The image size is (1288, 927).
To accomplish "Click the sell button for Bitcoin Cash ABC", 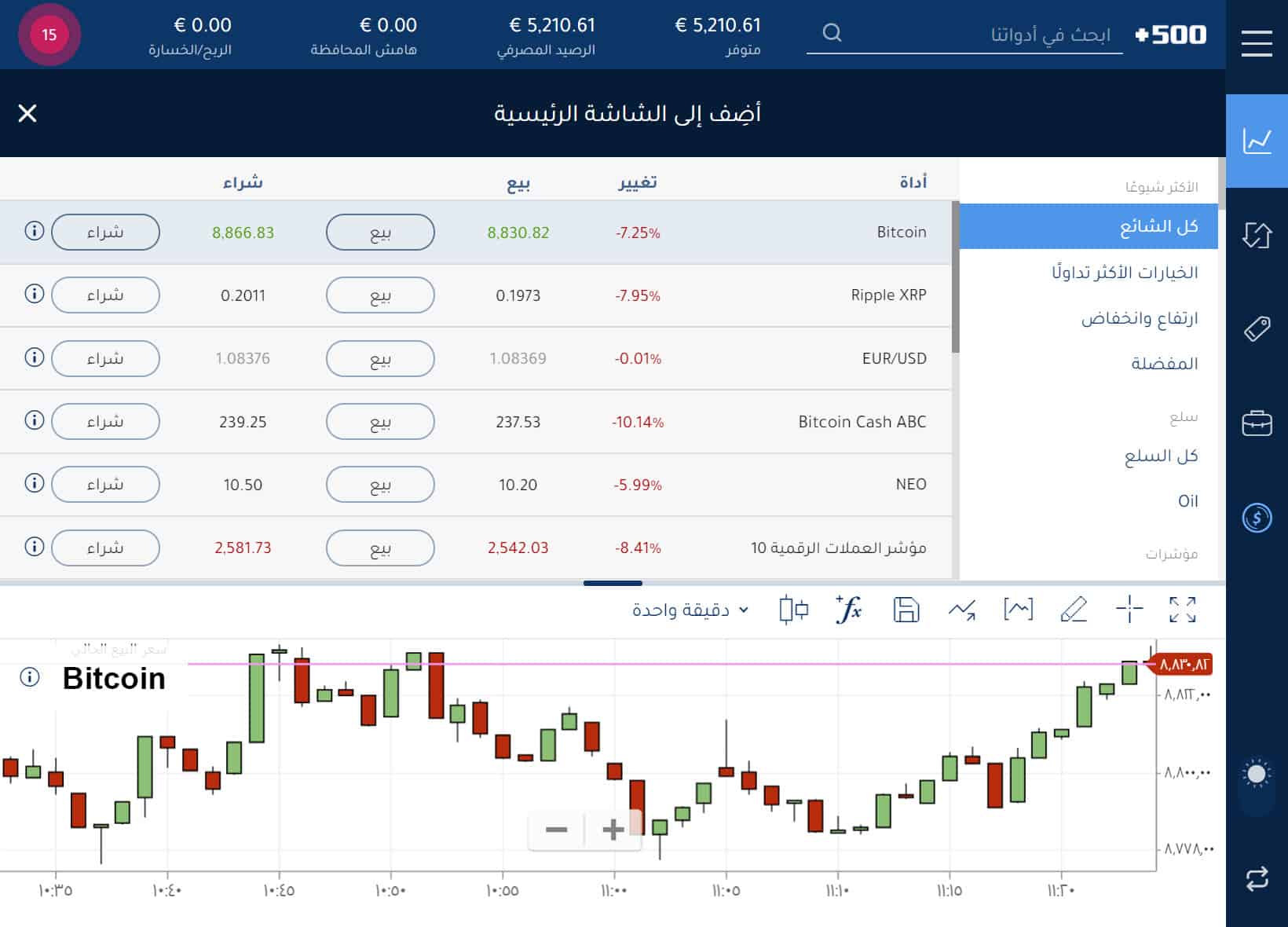I will tap(380, 421).
